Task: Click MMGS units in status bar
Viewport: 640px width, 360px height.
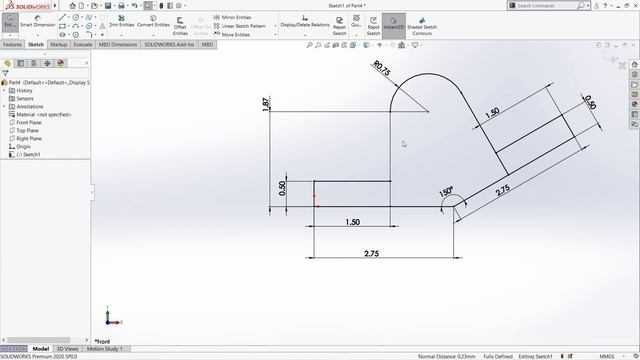Action: click(x=607, y=357)
